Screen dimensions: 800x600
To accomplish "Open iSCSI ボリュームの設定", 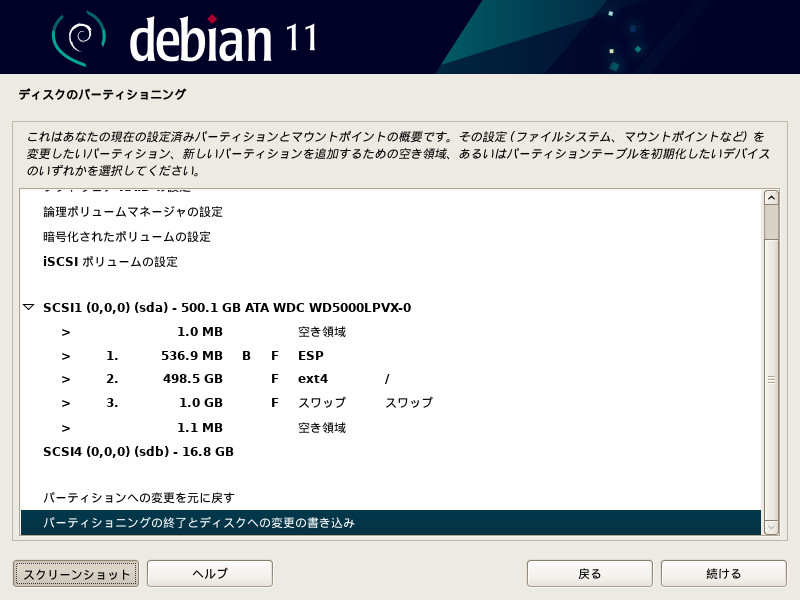I will click(110, 262).
